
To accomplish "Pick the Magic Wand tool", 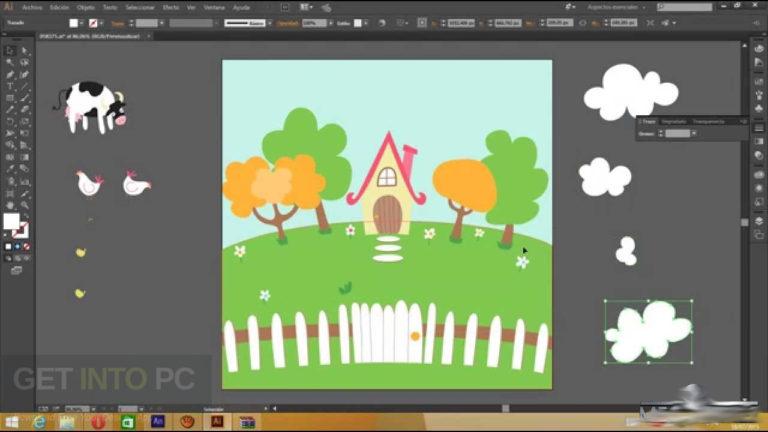I will click(x=10, y=63).
